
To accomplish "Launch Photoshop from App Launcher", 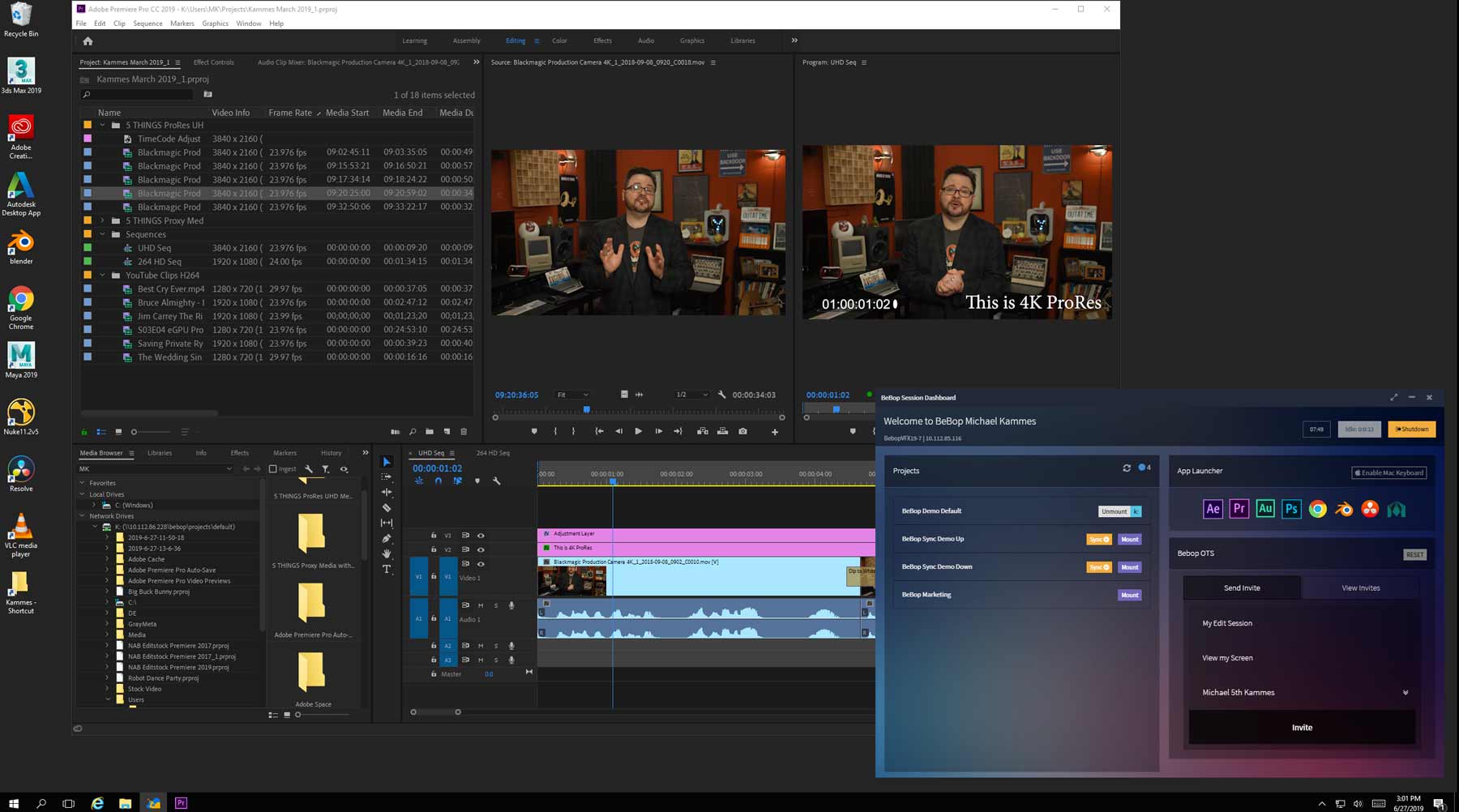I will (1291, 509).
